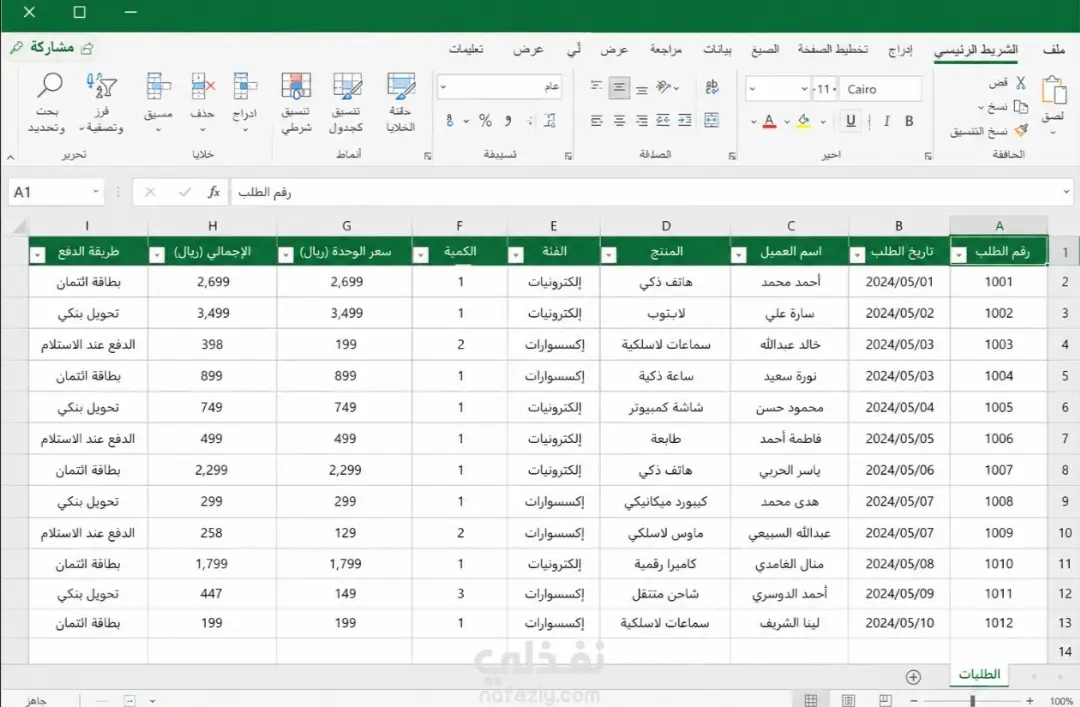Expand the formula bar chevron
The width and height of the screenshot is (1080, 707).
[x=1066, y=192]
